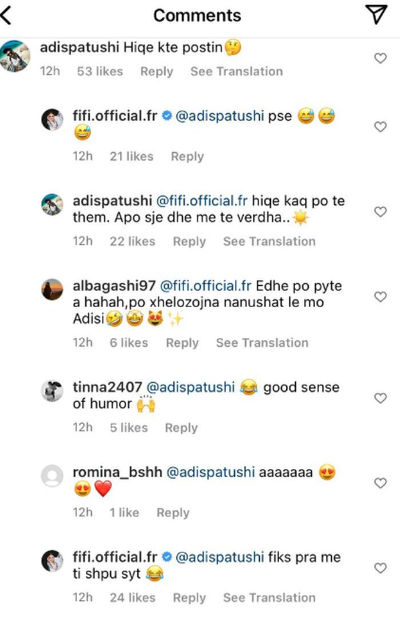The width and height of the screenshot is (400, 622).
Task: Like adispatushi's 'hiqe kaq po te them' reply
Action: click(x=381, y=211)
